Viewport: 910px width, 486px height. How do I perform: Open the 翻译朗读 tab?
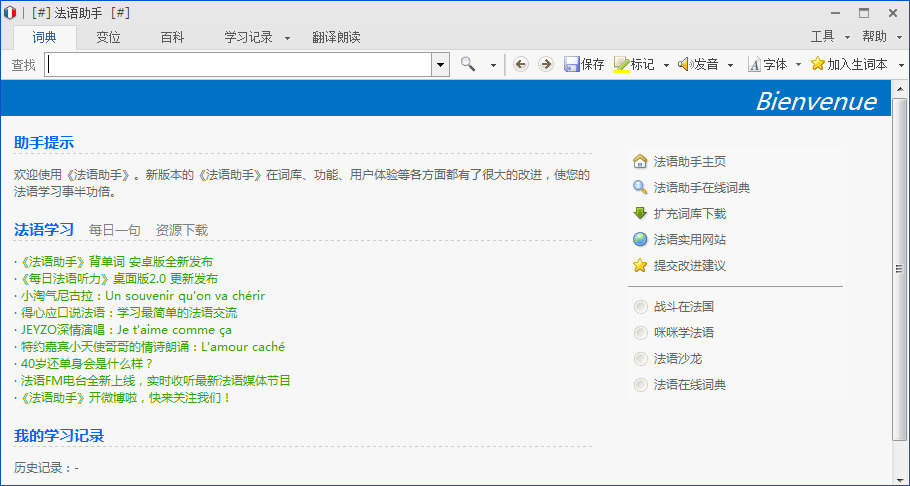click(336, 38)
